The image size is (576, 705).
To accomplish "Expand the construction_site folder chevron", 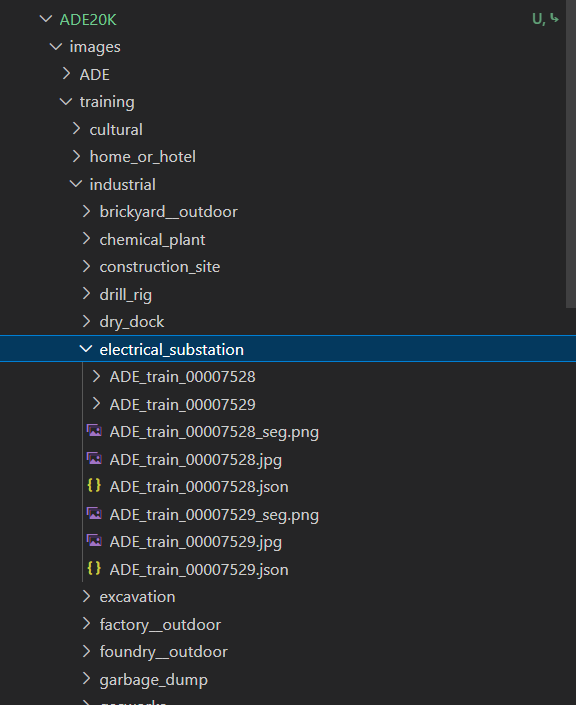I will click(86, 266).
